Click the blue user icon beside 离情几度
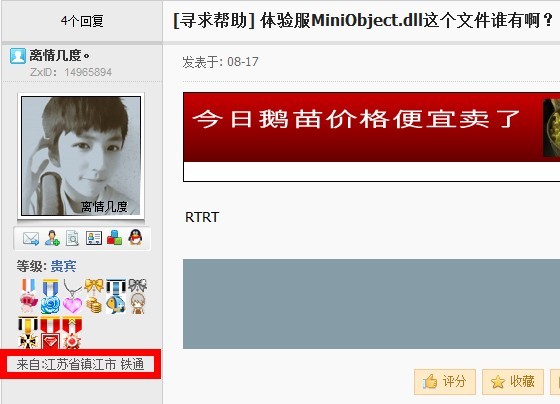 (x=18, y=56)
